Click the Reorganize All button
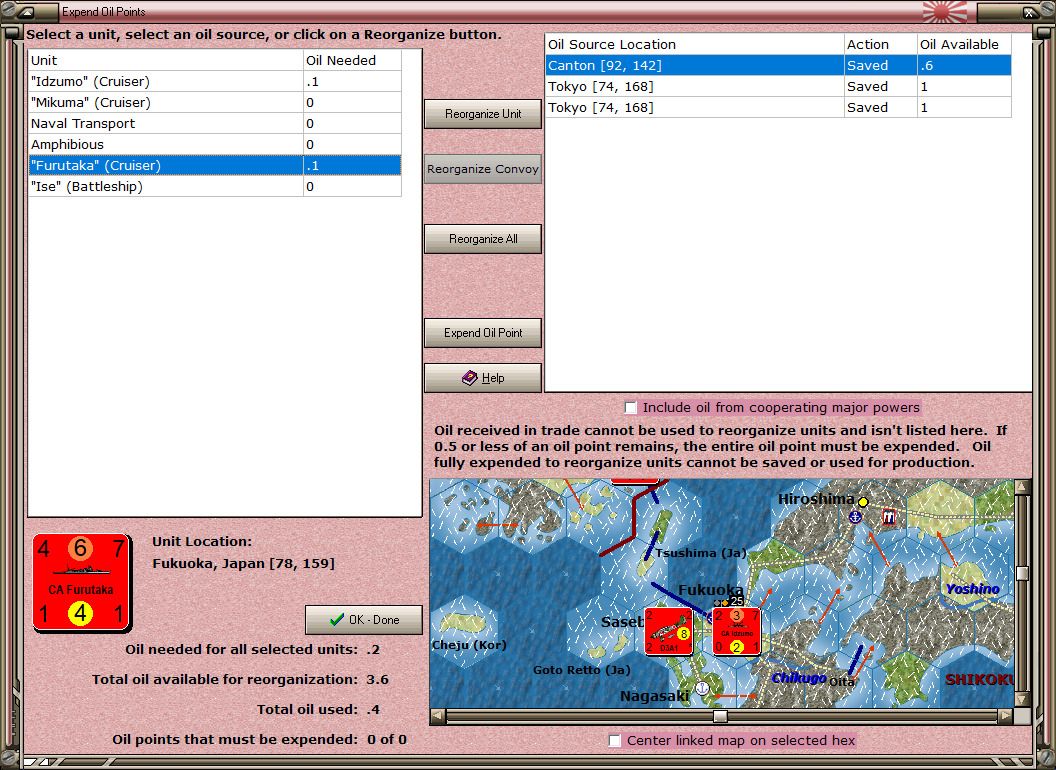Screen dimensions: 1056x770 click(x=483, y=239)
